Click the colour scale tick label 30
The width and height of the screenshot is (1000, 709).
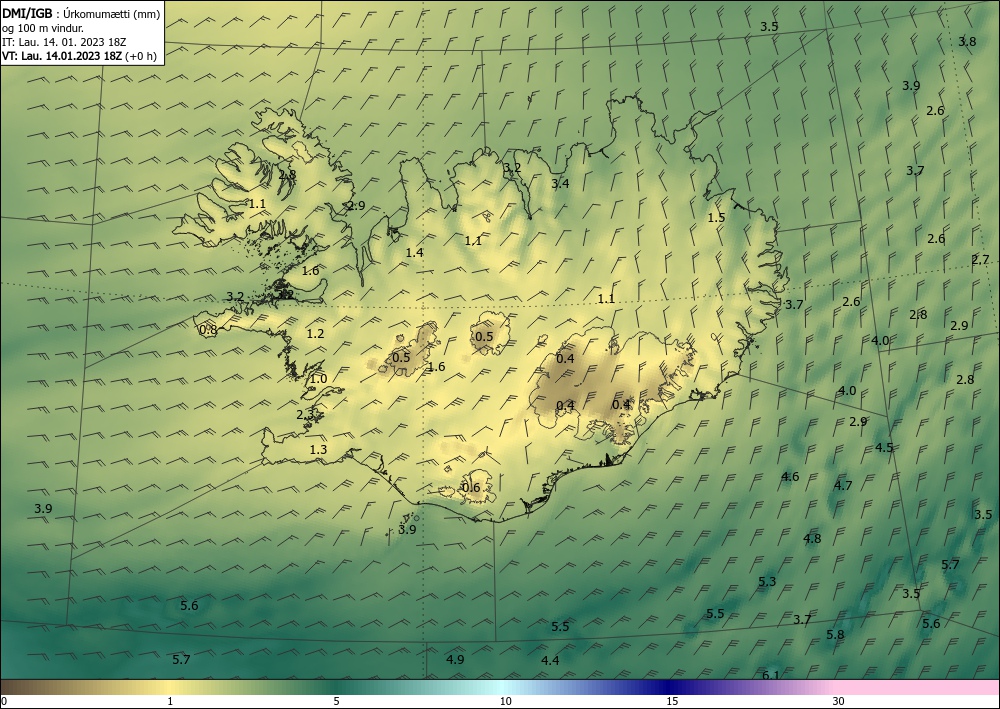point(839,702)
